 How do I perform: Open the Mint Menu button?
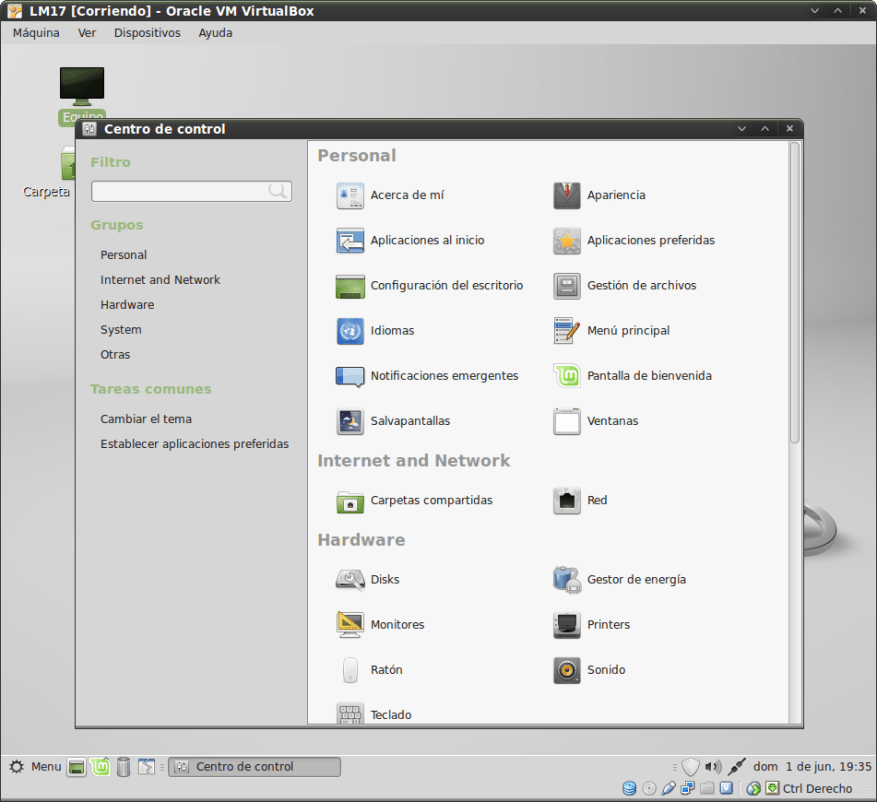coord(35,767)
